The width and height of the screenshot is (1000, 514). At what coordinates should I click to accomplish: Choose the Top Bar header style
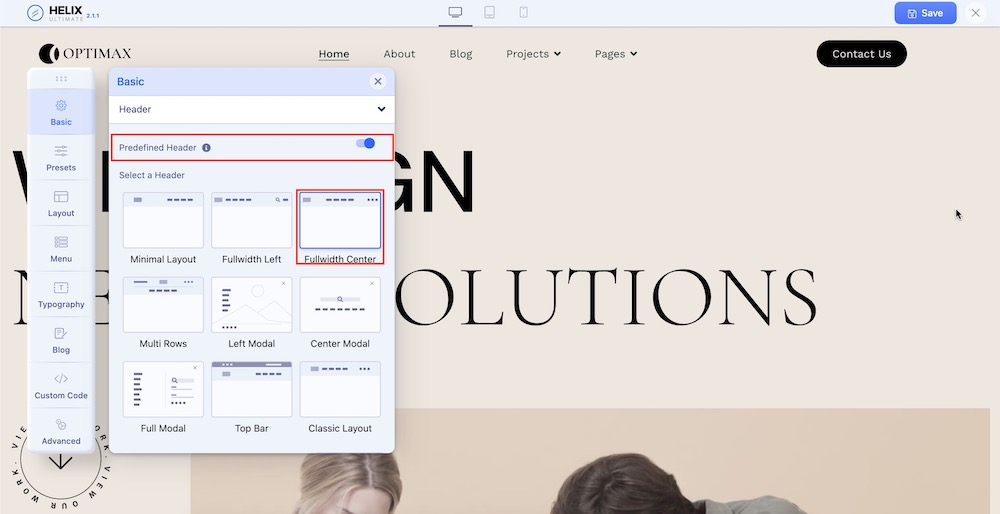click(251, 390)
